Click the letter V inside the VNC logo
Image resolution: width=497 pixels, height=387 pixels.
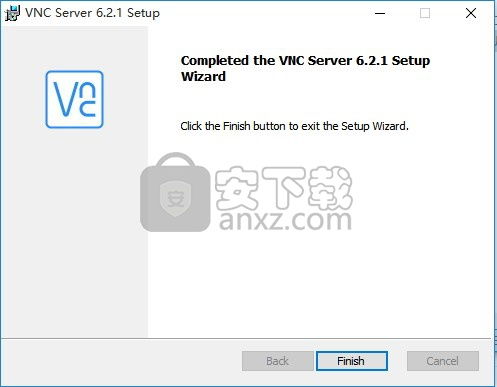(x=67, y=99)
